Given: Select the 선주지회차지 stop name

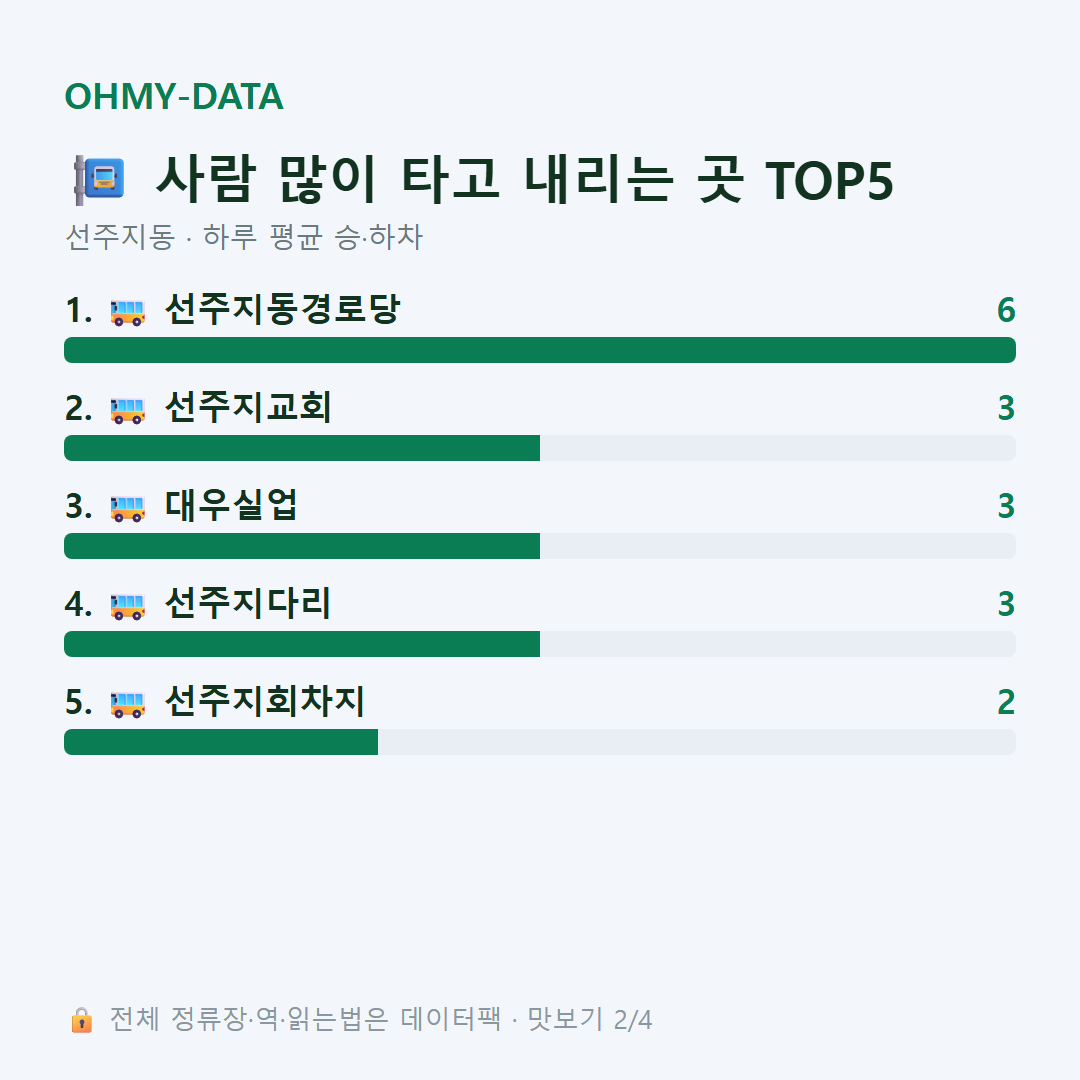Looking at the screenshot, I should (265, 701).
